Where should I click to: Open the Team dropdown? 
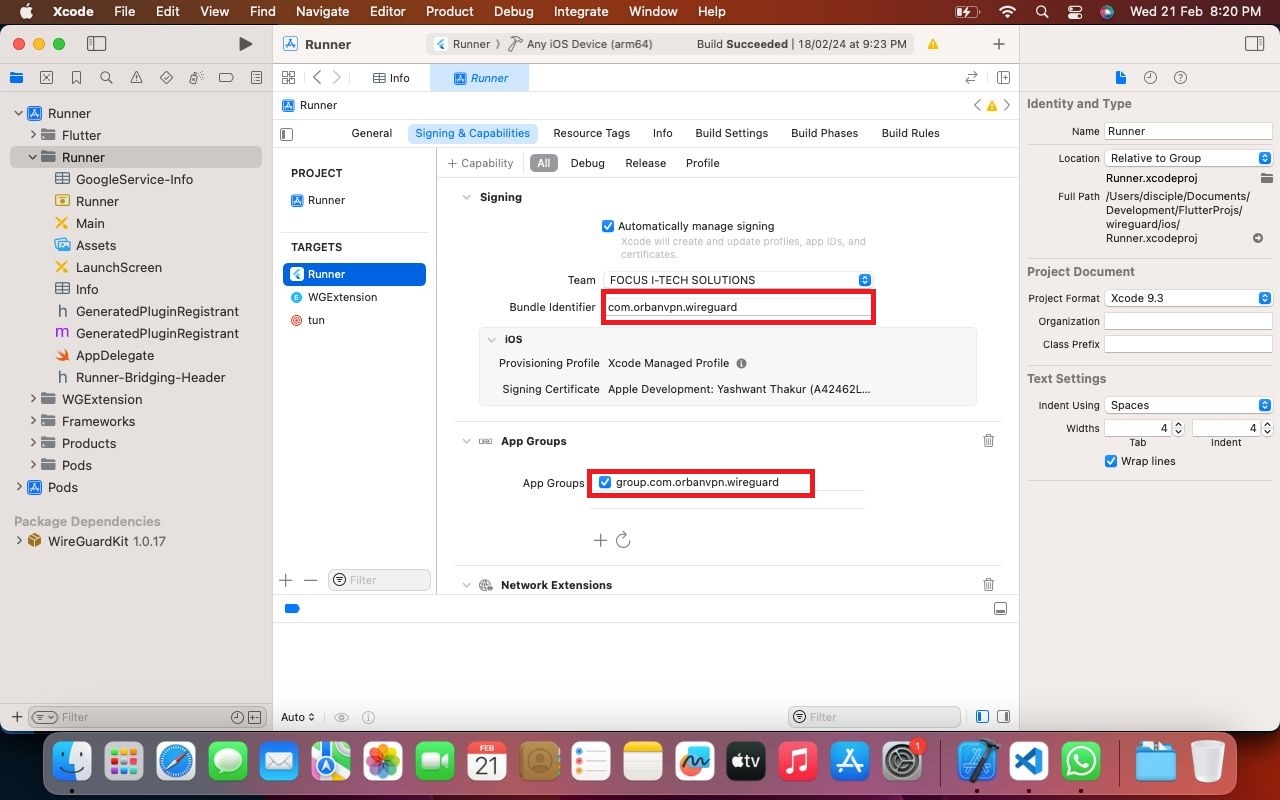coord(738,280)
